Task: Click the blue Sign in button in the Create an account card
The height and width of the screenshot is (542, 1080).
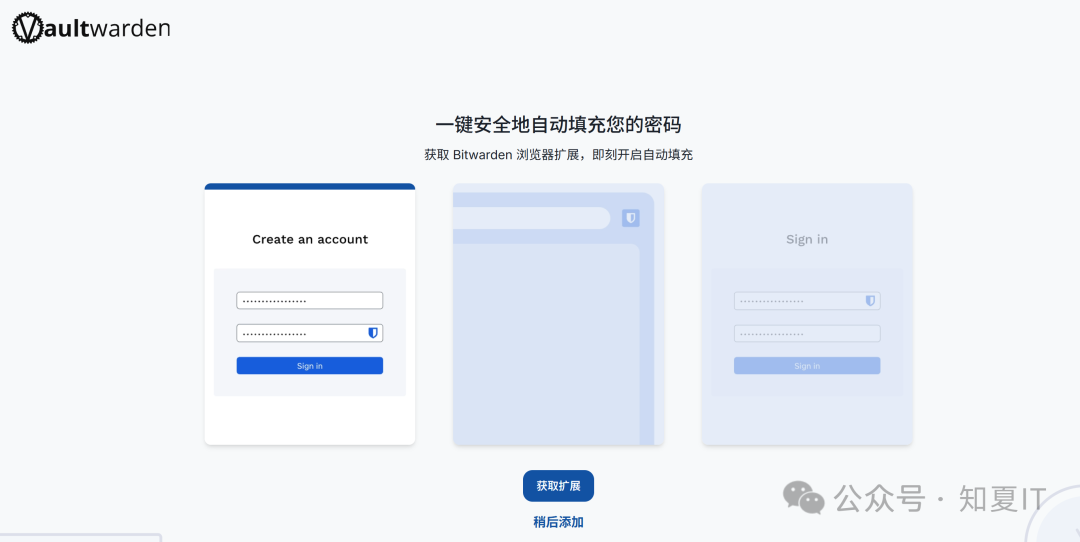Action: pyautogui.click(x=310, y=366)
